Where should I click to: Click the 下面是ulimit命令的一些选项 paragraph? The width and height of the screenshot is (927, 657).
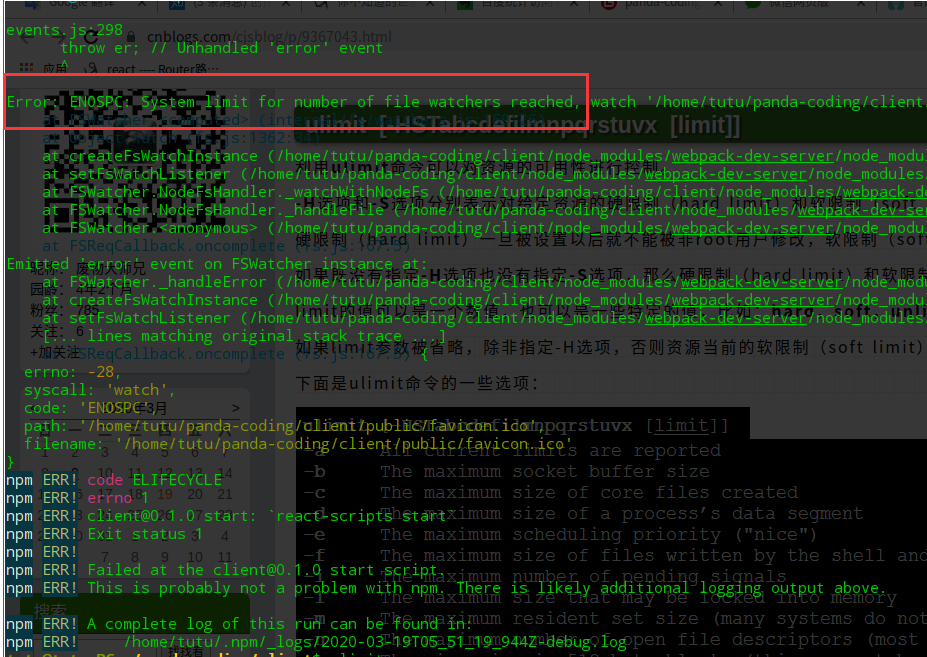417,383
